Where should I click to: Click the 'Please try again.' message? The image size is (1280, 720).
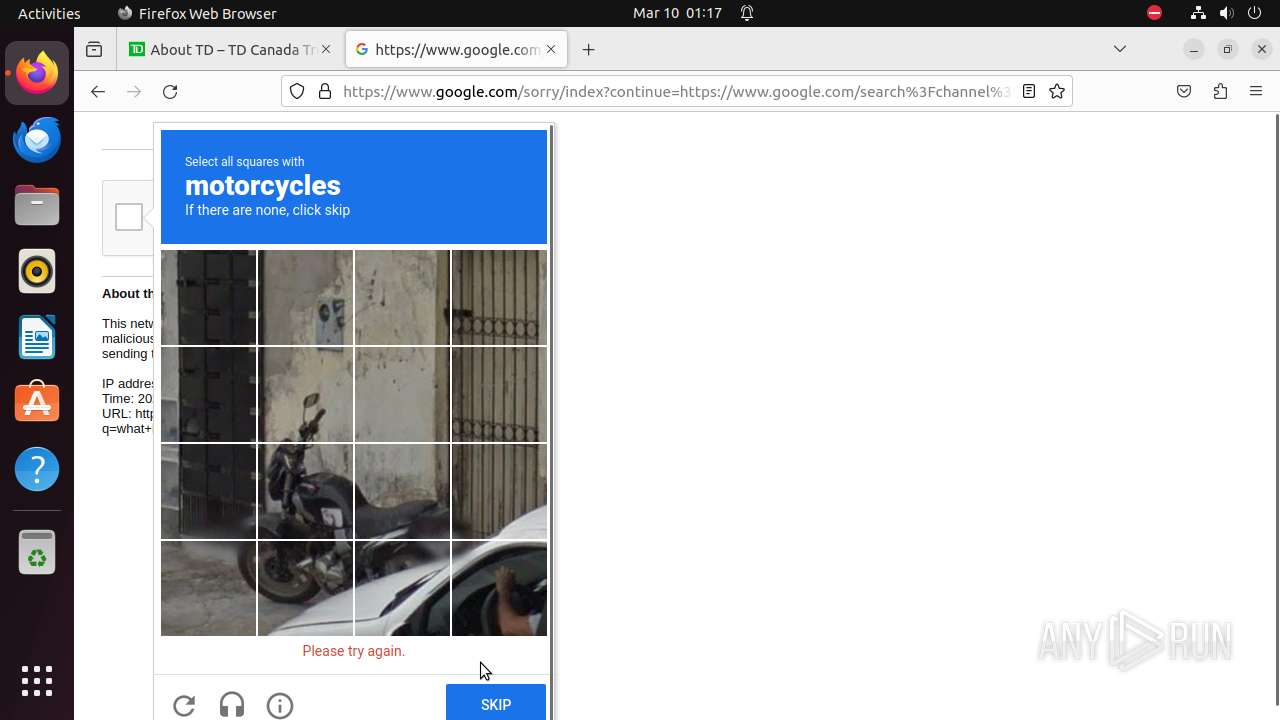354,651
